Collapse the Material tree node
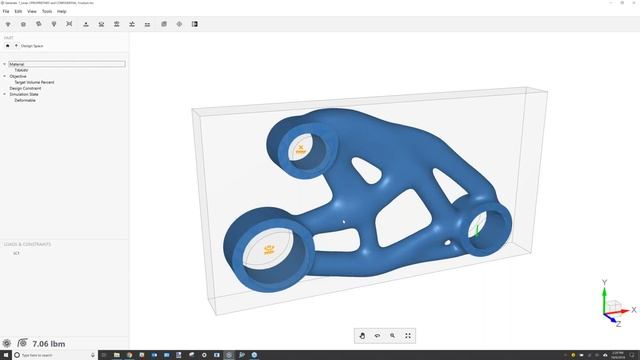This screenshot has width=640, height=360. pyautogui.click(x=4, y=64)
